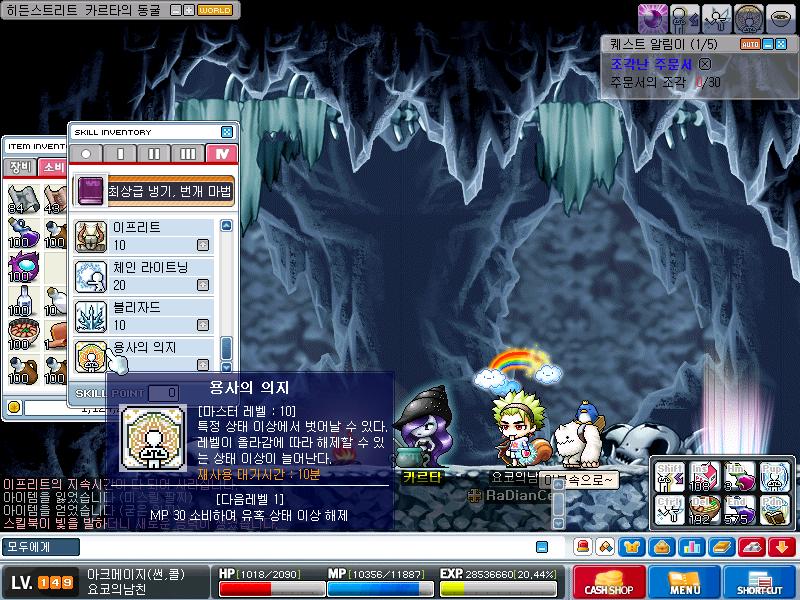Select the purple potion flask with count 100

[x=23, y=234]
